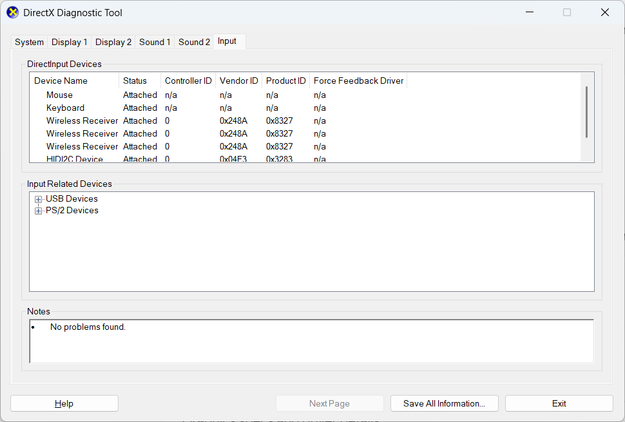
Task: Click the Device Name column header
Action: click(x=74, y=80)
